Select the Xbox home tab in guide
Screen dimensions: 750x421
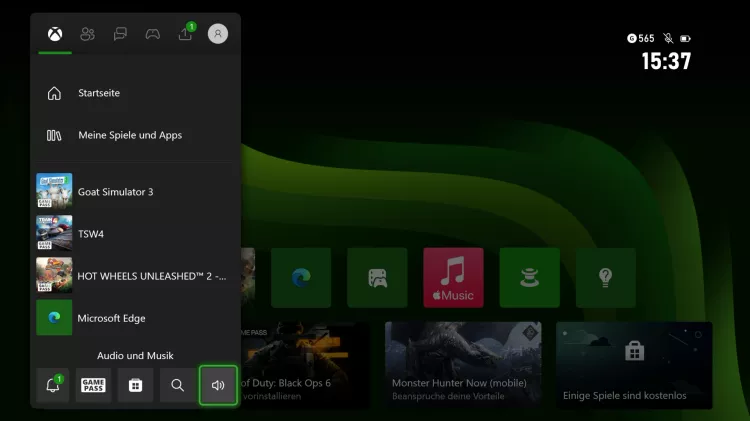[x=55, y=34]
